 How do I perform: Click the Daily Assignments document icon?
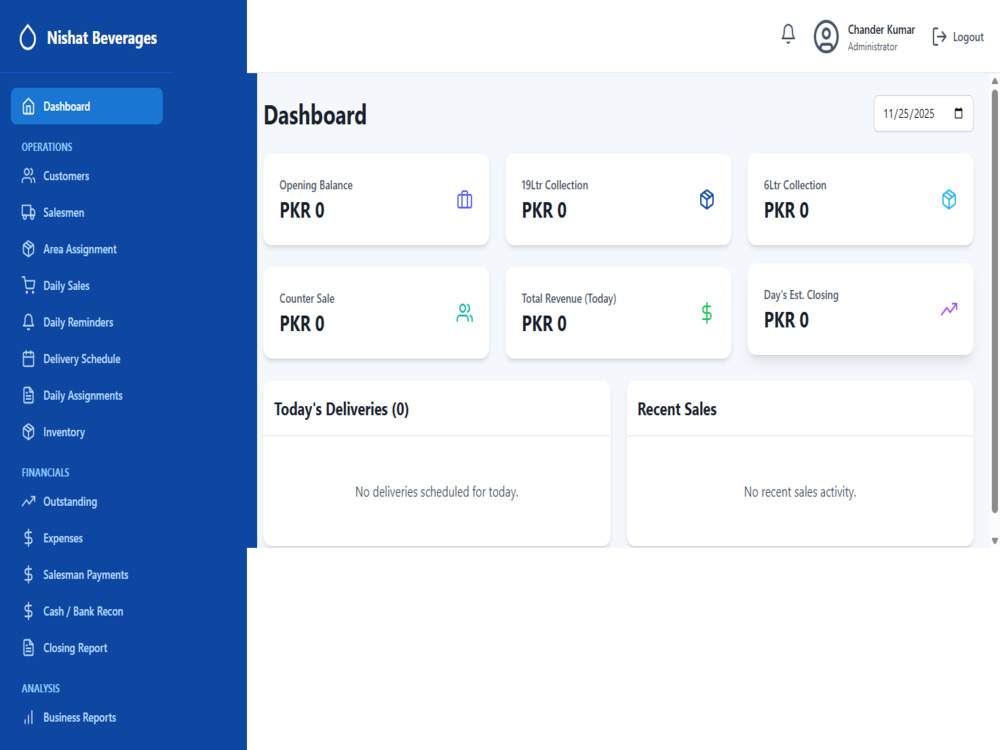point(28,395)
